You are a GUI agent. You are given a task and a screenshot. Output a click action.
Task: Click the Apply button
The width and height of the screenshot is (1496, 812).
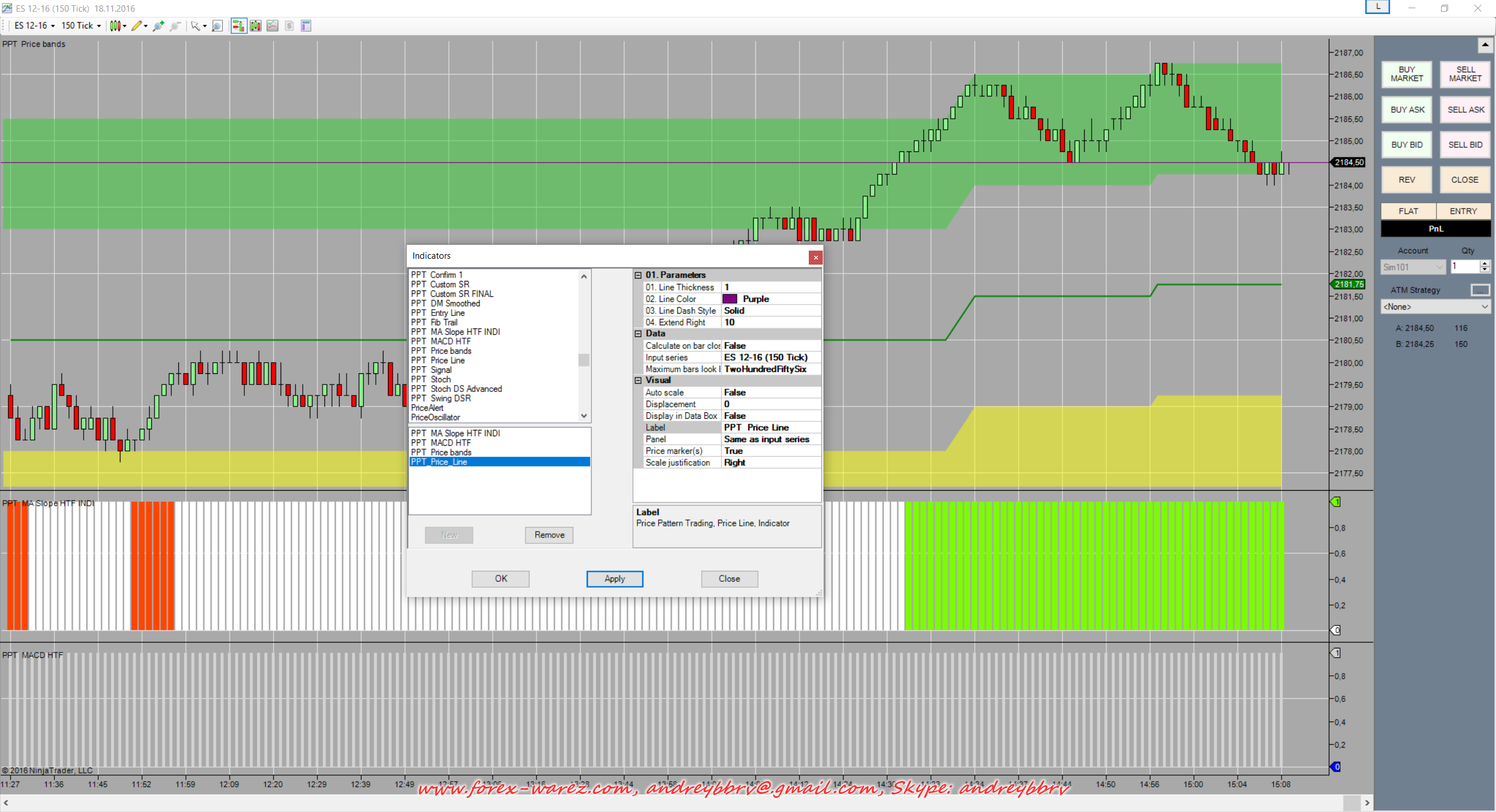click(614, 579)
